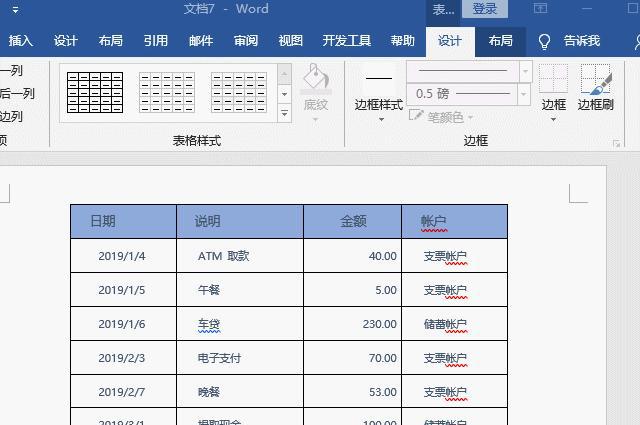Click the date cell 2019/1/6
Viewport: 640px width, 425px height.
(x=124, y=324)
